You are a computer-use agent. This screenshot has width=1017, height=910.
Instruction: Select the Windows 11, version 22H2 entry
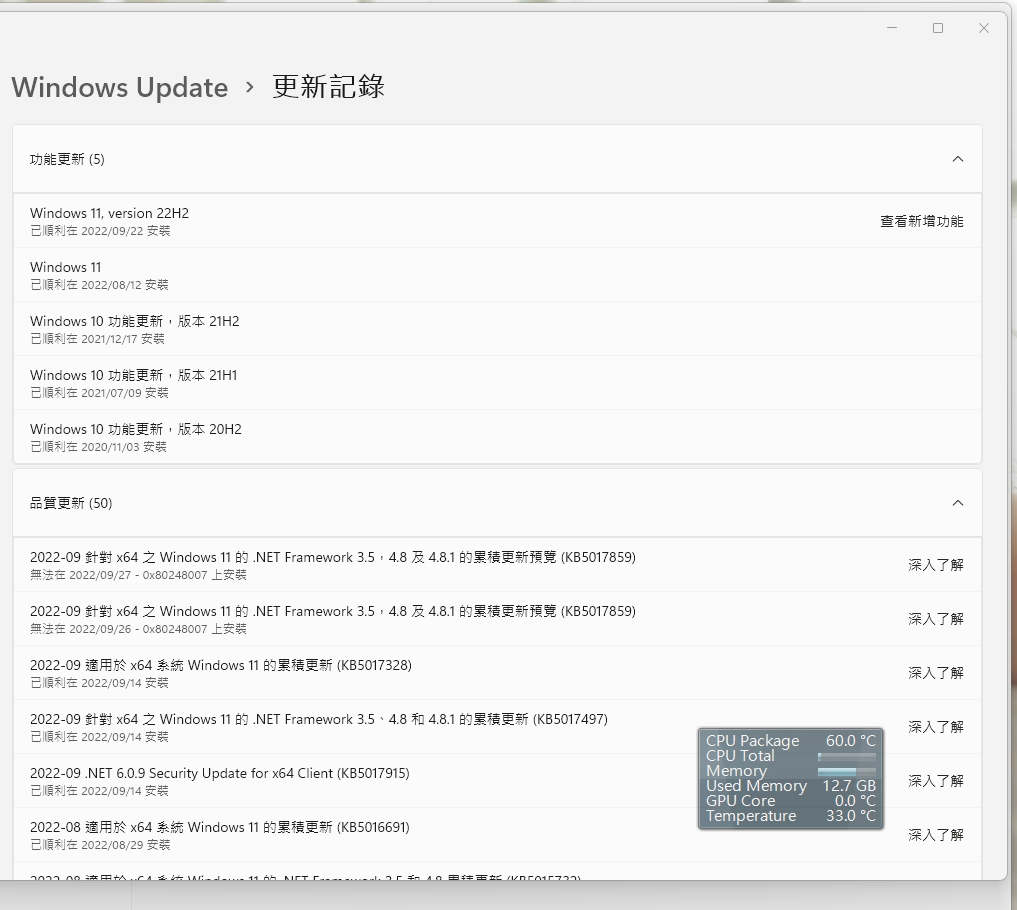click(x=497, y=221)
